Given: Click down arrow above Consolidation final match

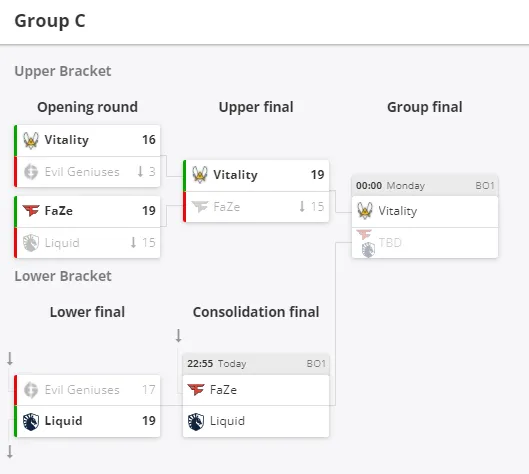Looking at the screenshot, I should tap(178, 336).
